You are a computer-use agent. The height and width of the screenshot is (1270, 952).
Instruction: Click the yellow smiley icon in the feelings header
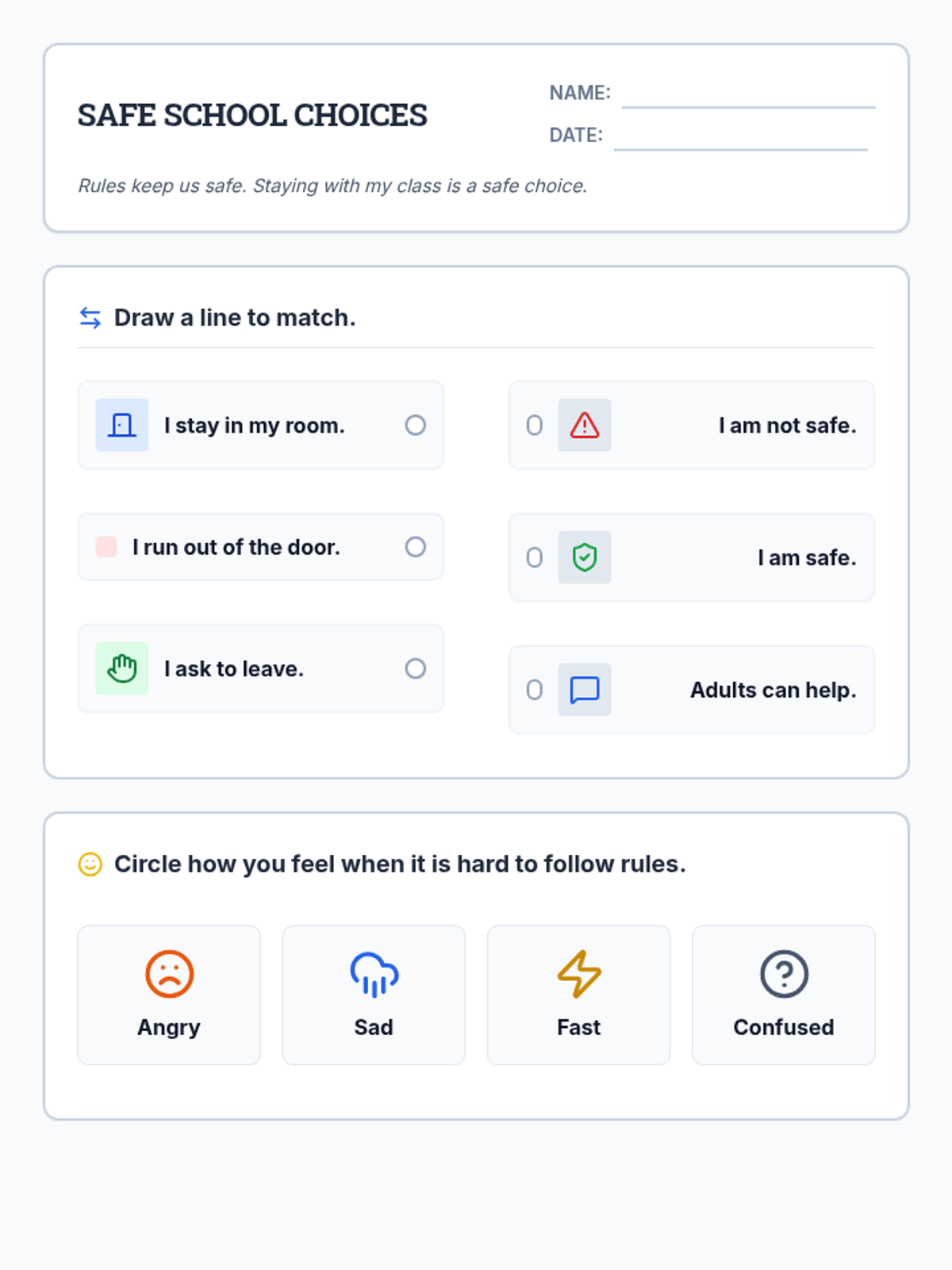[90, 864]
